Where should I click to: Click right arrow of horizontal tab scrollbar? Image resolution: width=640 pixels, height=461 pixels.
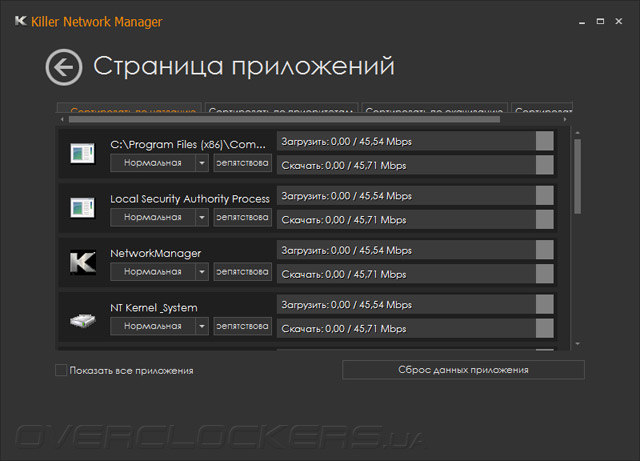pyautogui.click(x=565, y=119)
